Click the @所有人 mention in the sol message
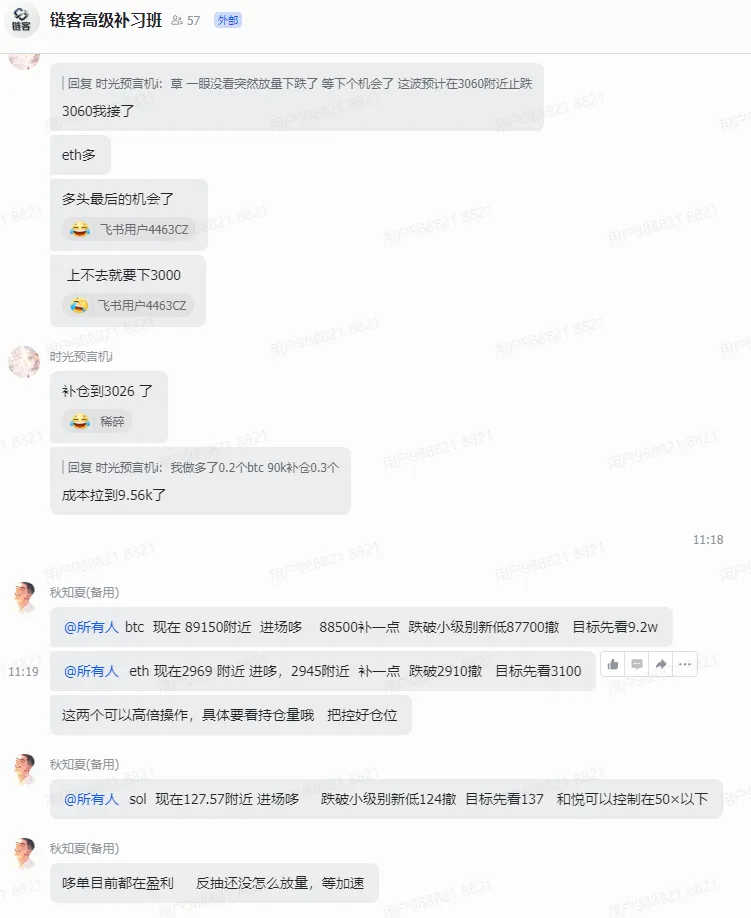 coord(91,799)
